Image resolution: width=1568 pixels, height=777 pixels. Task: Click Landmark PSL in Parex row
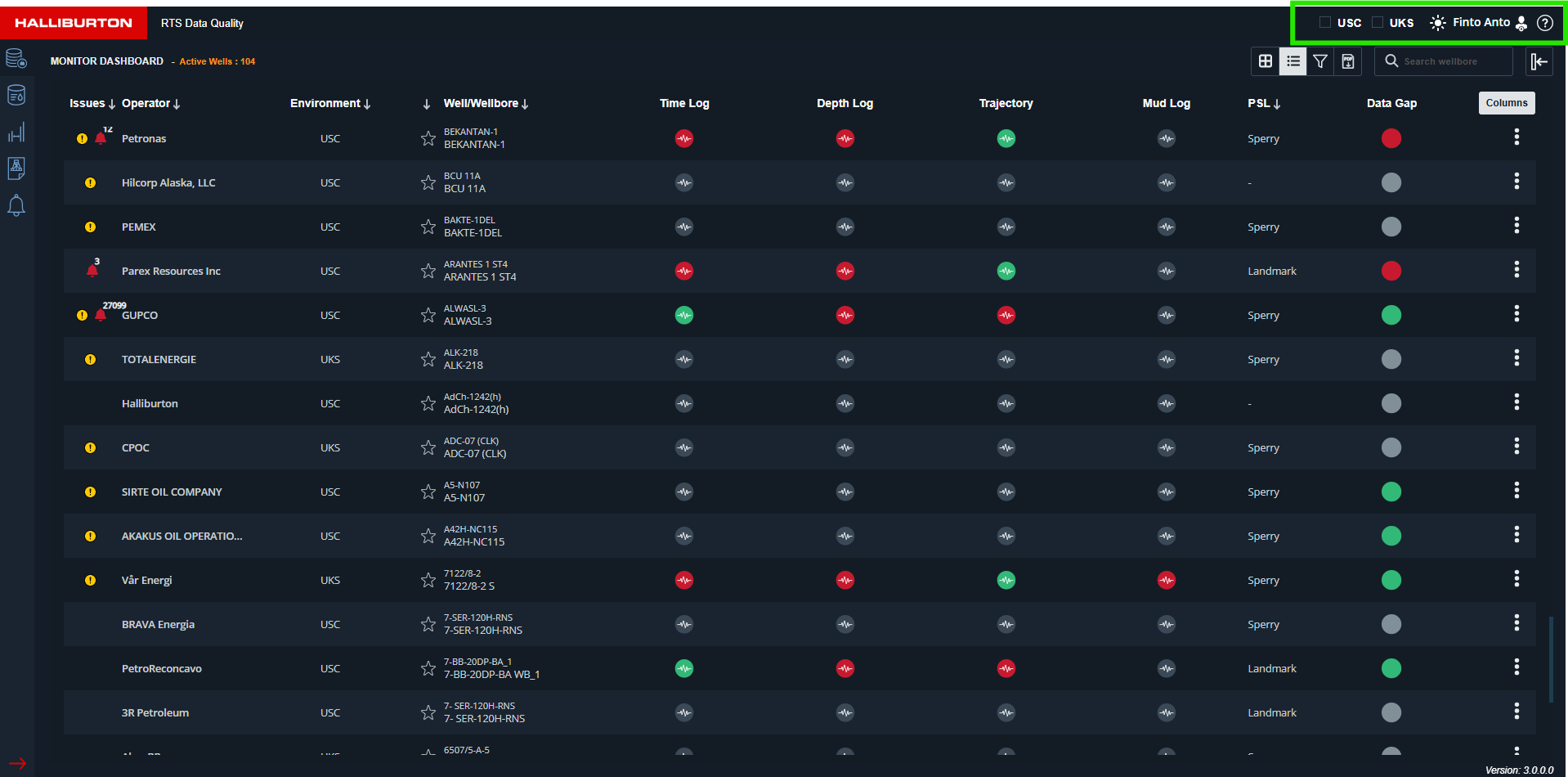(1272, 271)
